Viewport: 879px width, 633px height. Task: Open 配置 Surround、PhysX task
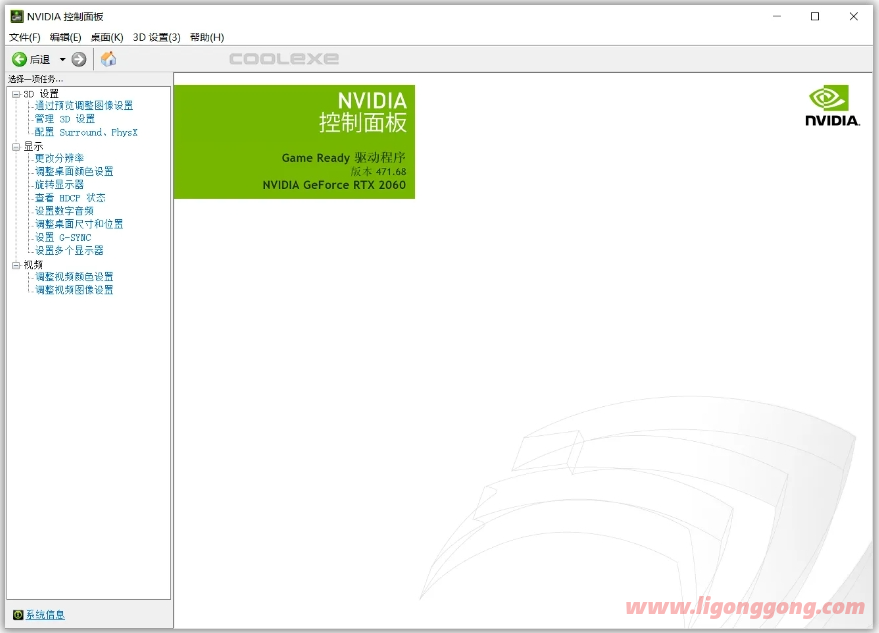click(x=86, y=132)
